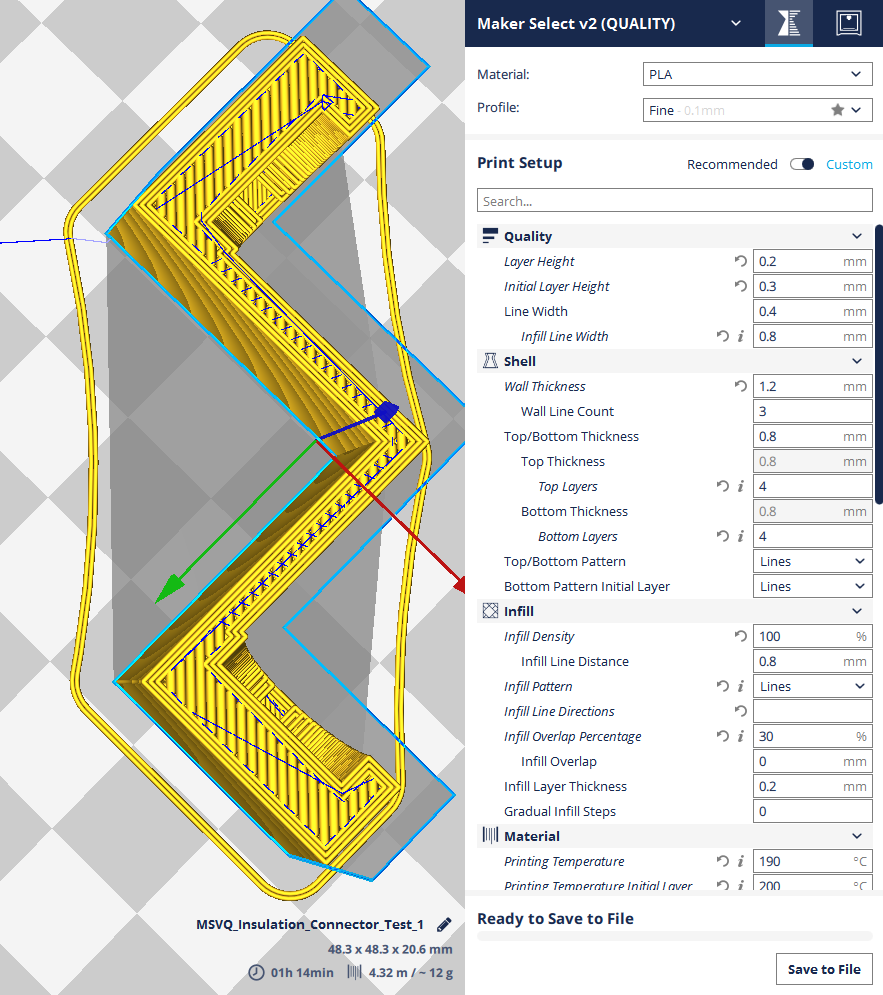The image size is (883, 995).
Task: Switch to the slicing settings tab in header
Action: 788,23
